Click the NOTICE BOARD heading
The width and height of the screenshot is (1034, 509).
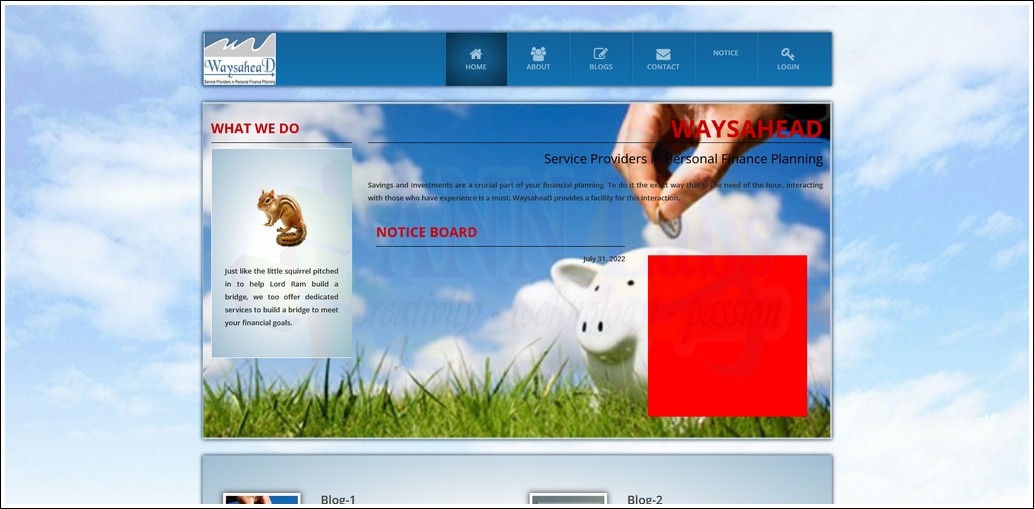tap(426, 233)
